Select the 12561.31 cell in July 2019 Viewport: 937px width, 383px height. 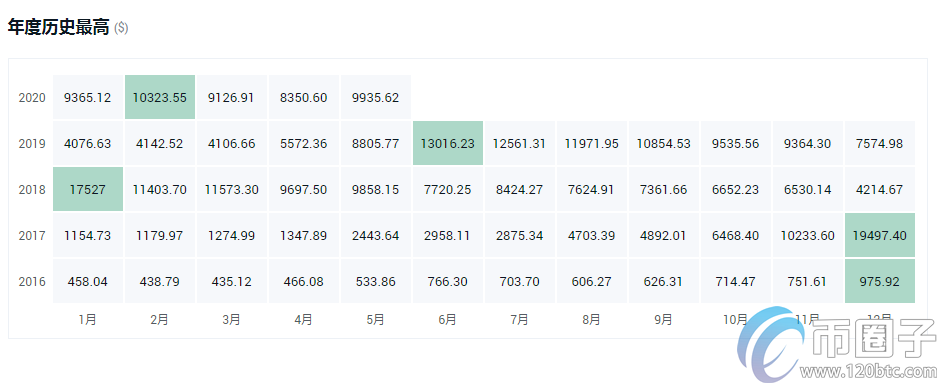tap(519, 143)
